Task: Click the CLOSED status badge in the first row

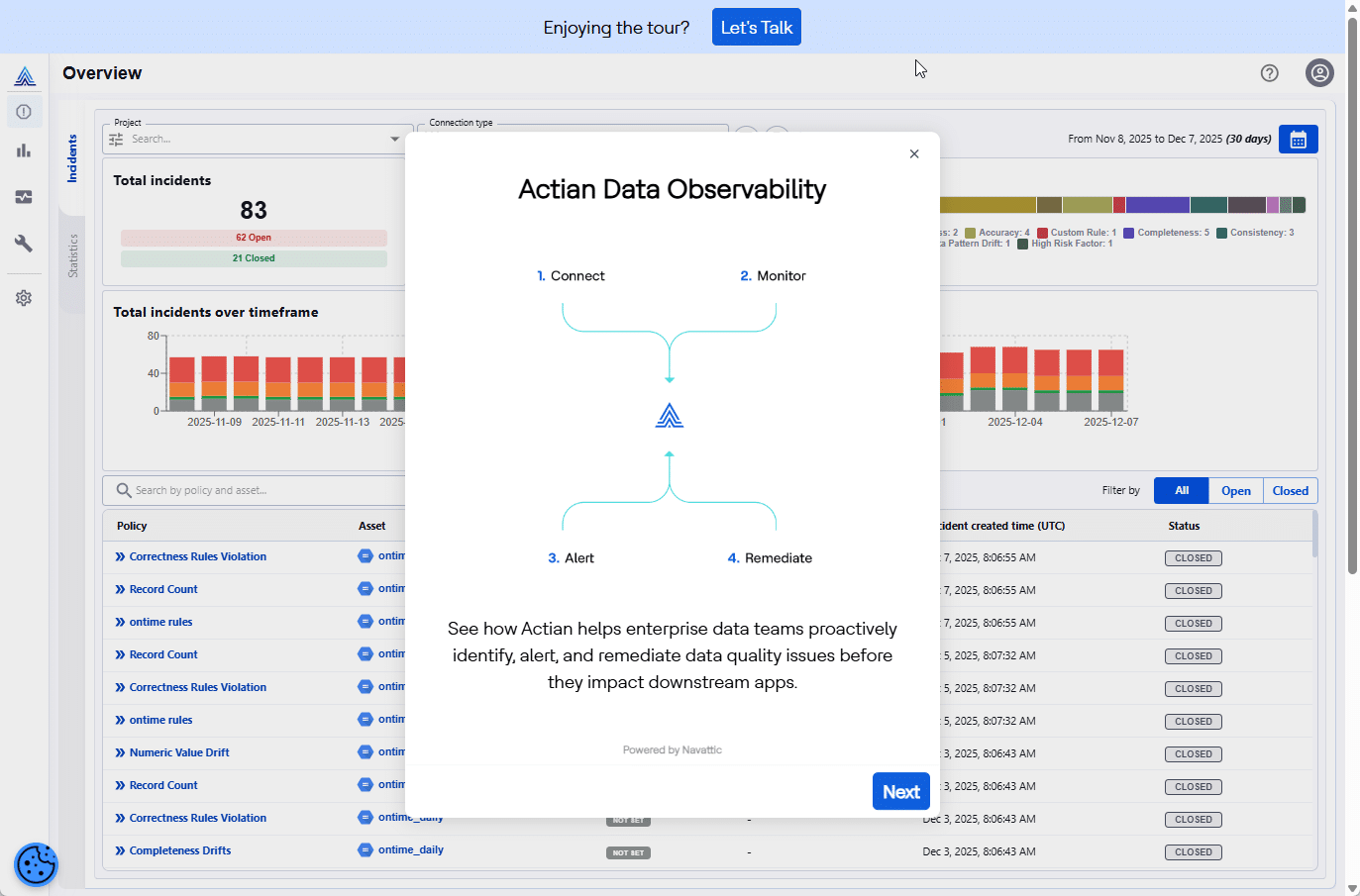Action: [1194, 558]
